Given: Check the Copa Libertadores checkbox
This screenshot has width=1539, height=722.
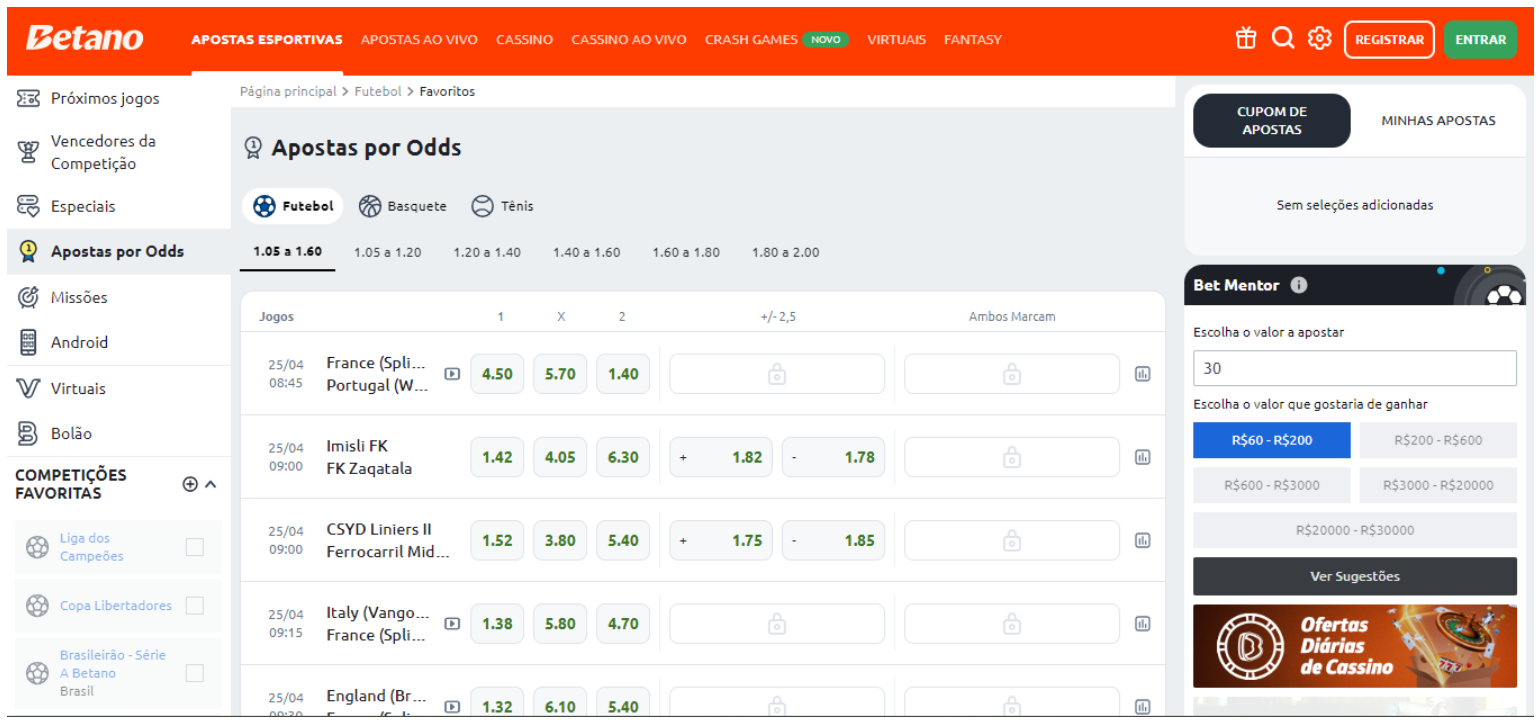Looking at the screenshot, I should [x=195, y=606].
